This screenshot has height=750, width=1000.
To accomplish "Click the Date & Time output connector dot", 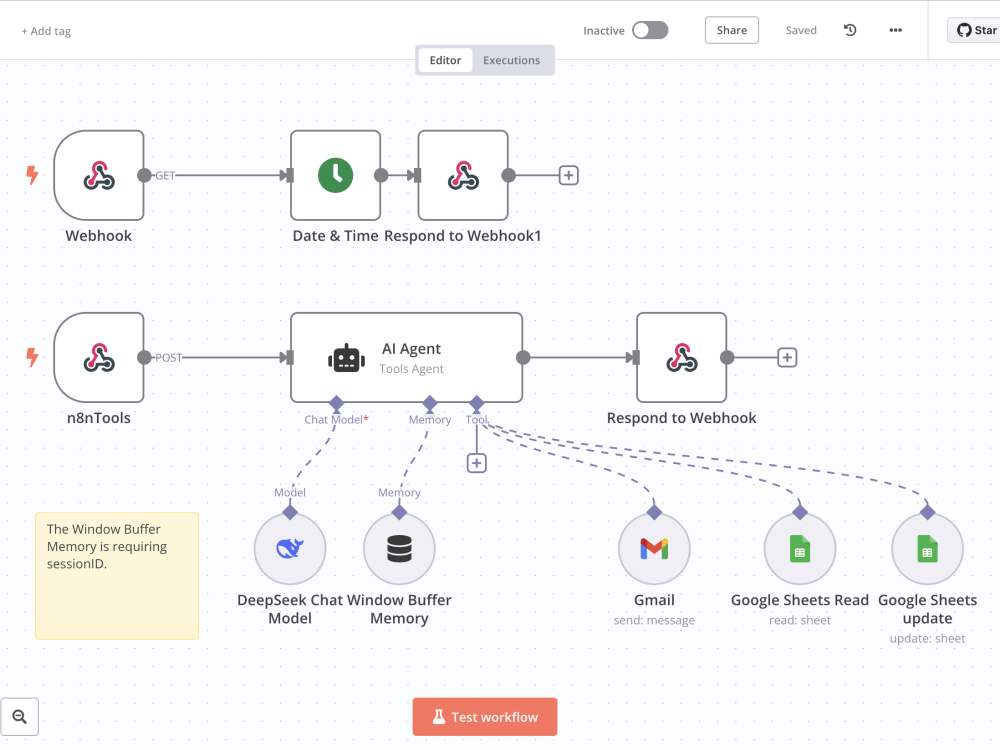I will [381, 175].
